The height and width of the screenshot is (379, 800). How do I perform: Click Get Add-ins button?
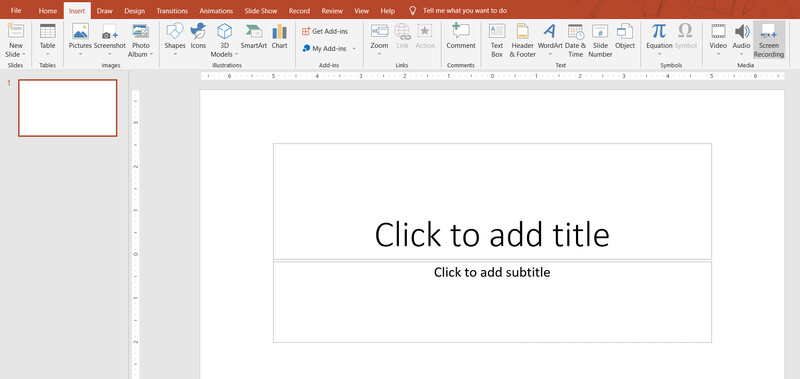coord(325,32)
